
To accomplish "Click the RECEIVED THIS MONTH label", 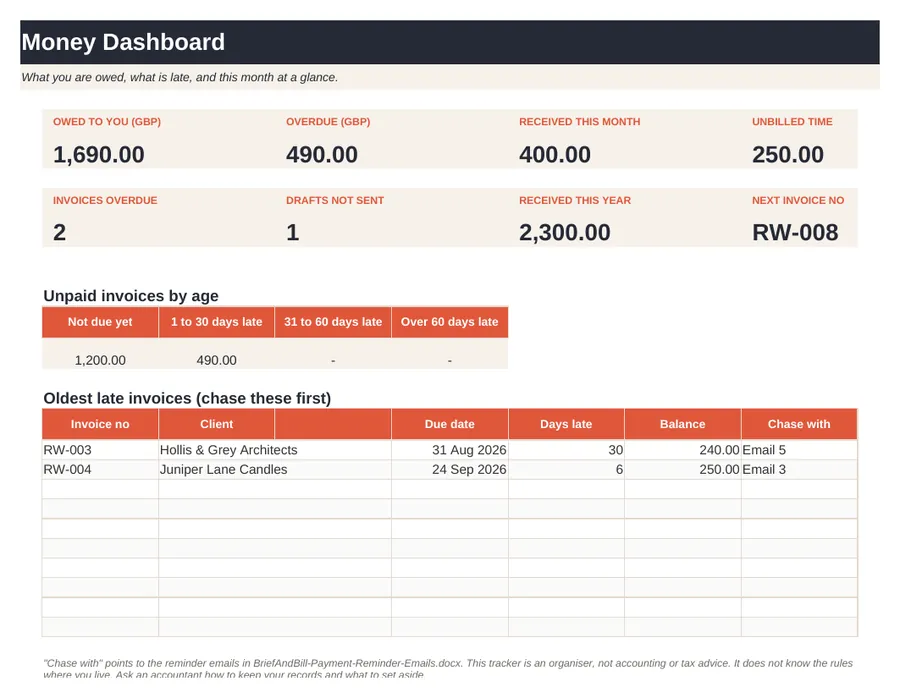I will 580,122.
